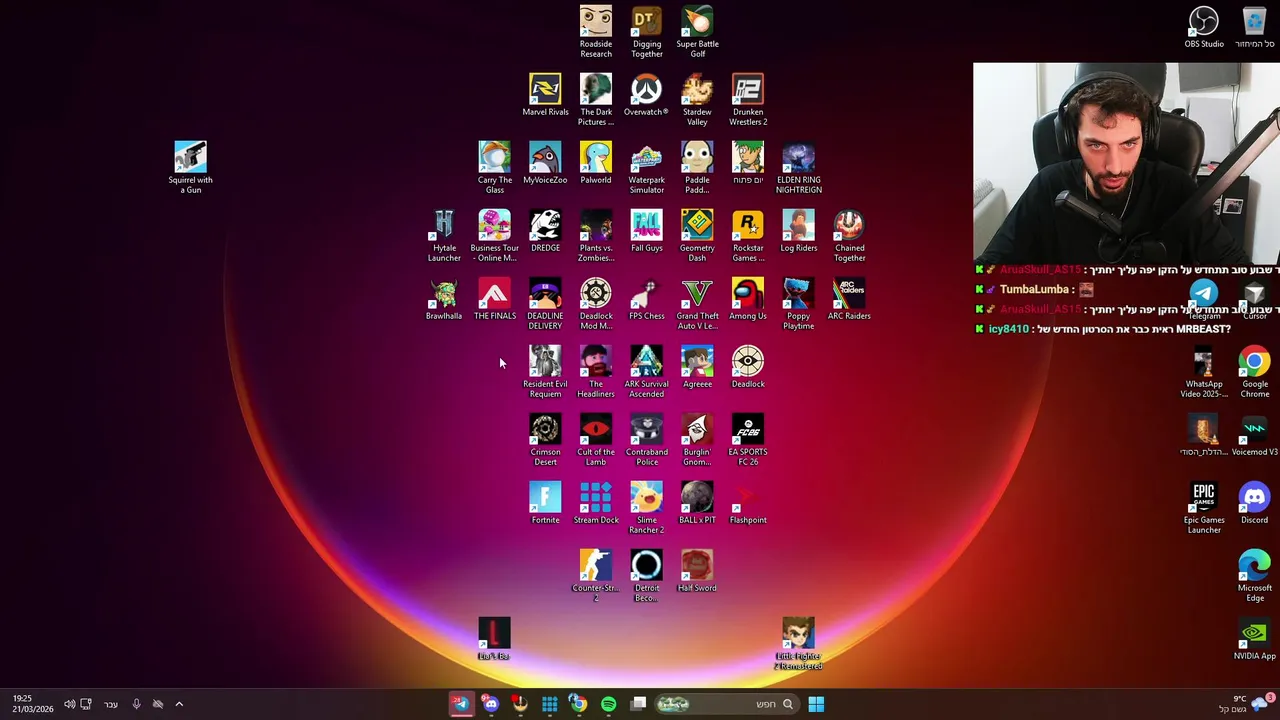Select Drunken Wrestlers 2 shortcut
1280x720 pixels.
click(x=748, y=100)
